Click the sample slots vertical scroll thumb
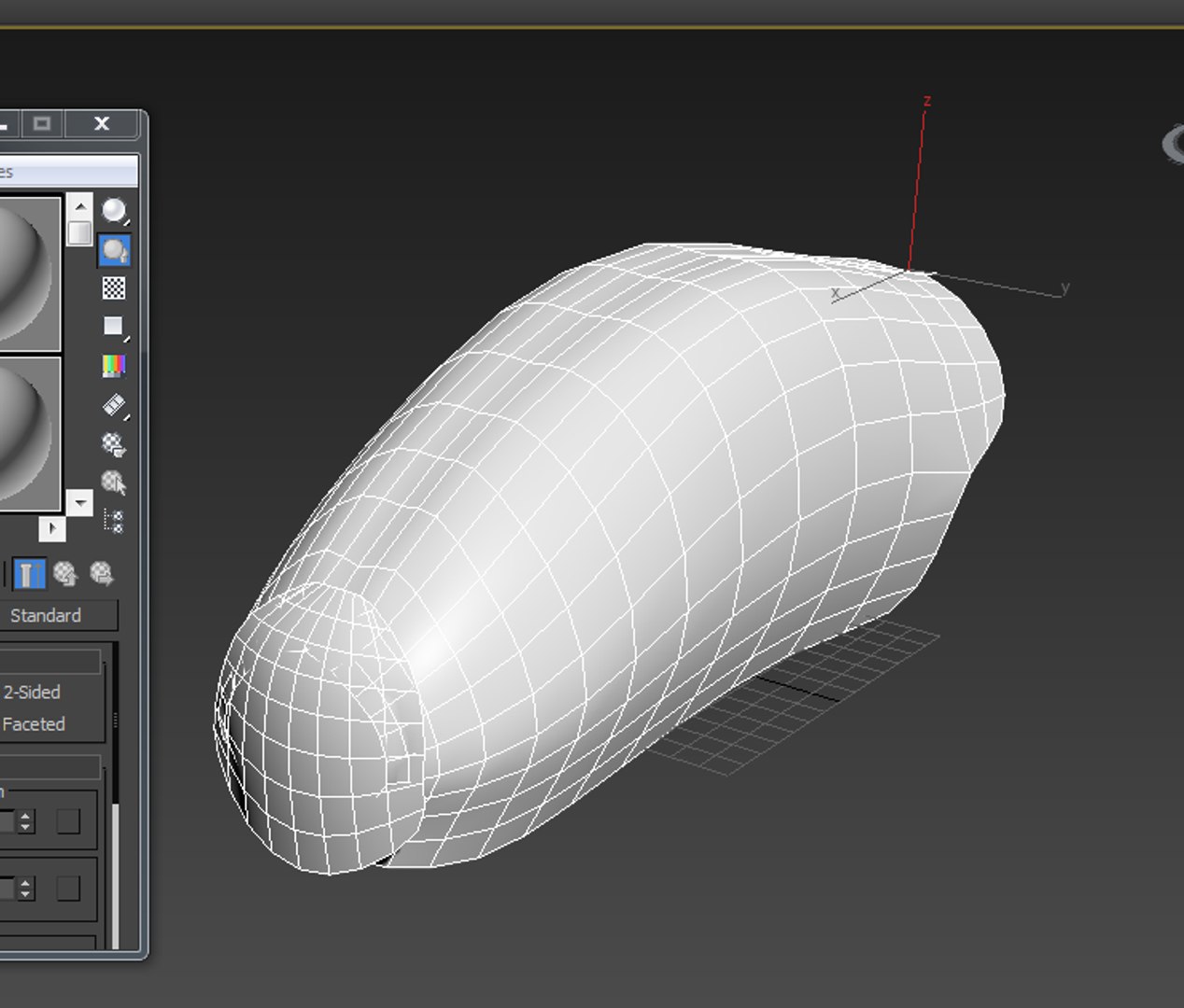 (x=80, y=232)
